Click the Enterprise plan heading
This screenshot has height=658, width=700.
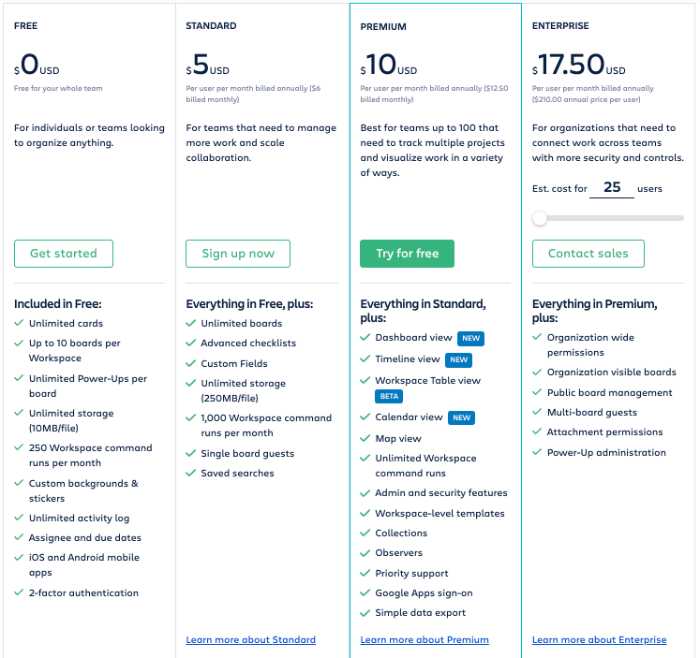561,26
